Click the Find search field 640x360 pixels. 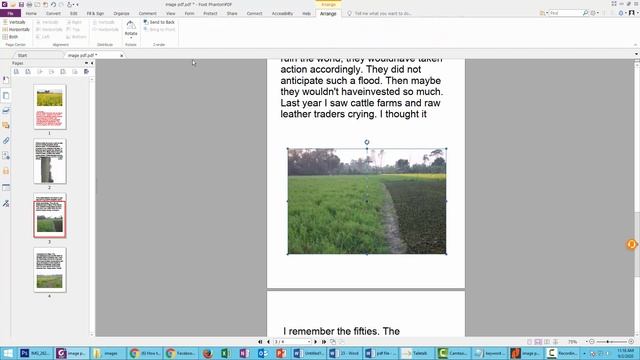click(x=565, y=13)
